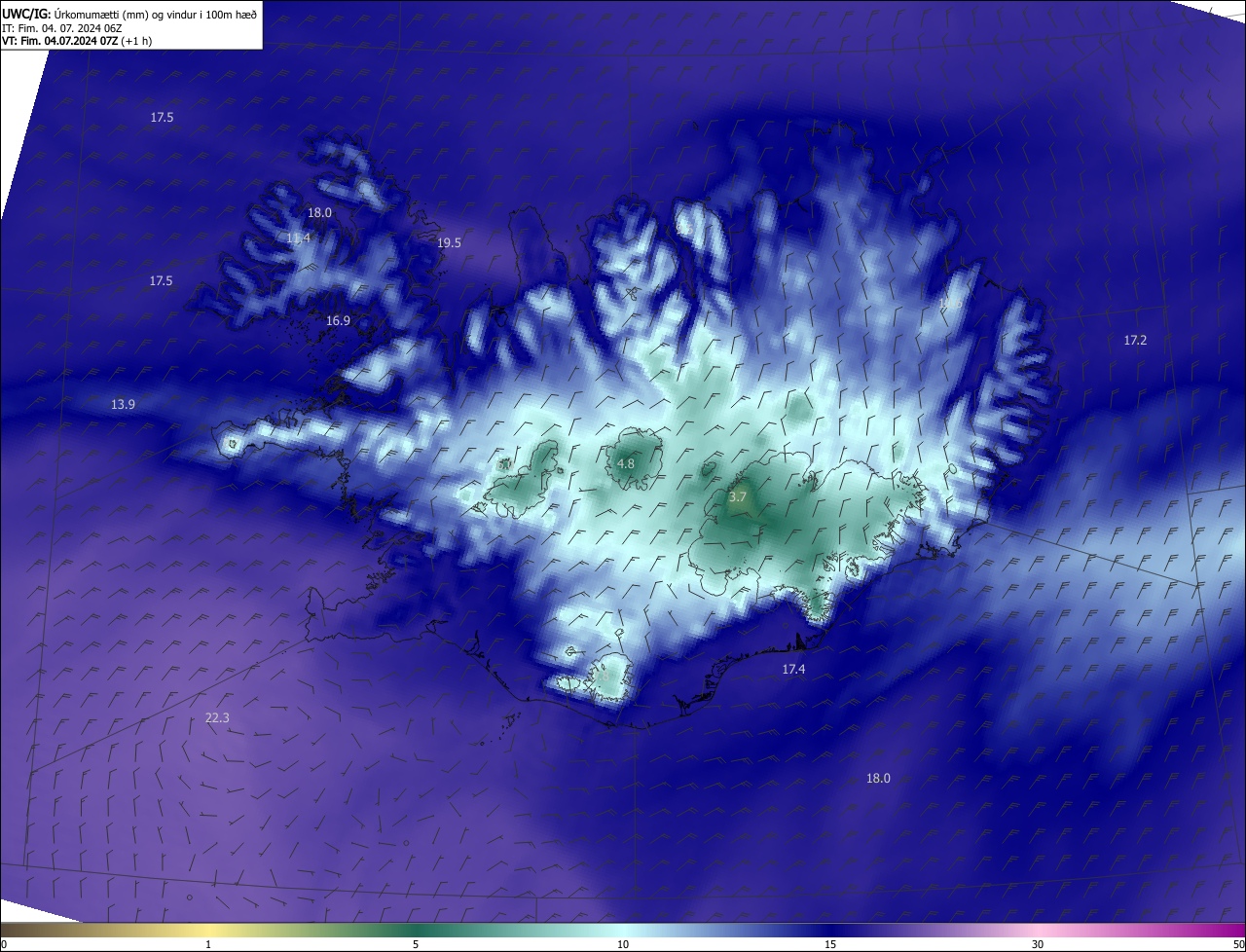The height and width of the screenshot is (952, 1246).
Task: Select the 13.9 value label
Action: [x=123, y=404]
